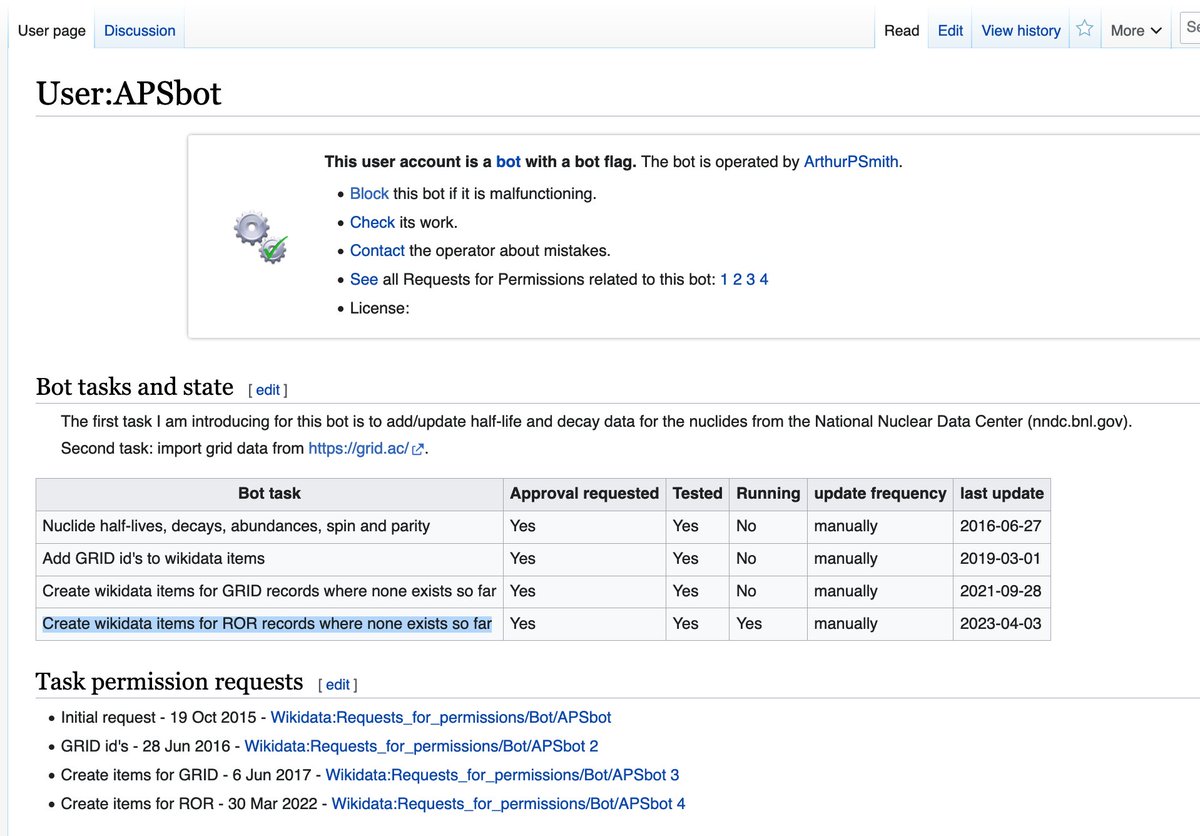This screenshot has width=1200, height=836.
Task: Open Wikidata:Requests_for_permissions/Bot/APSbot link
Action: tap(441, 717)
